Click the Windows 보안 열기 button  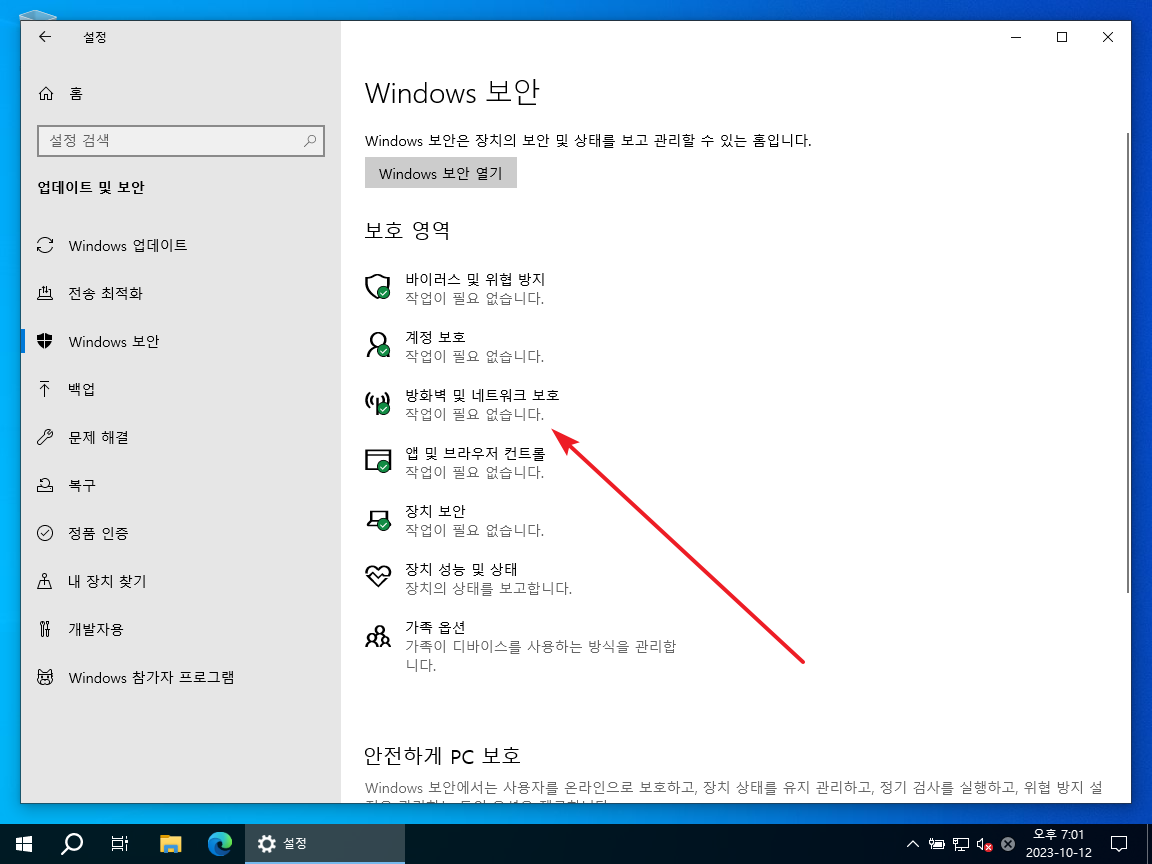[441, 173]
